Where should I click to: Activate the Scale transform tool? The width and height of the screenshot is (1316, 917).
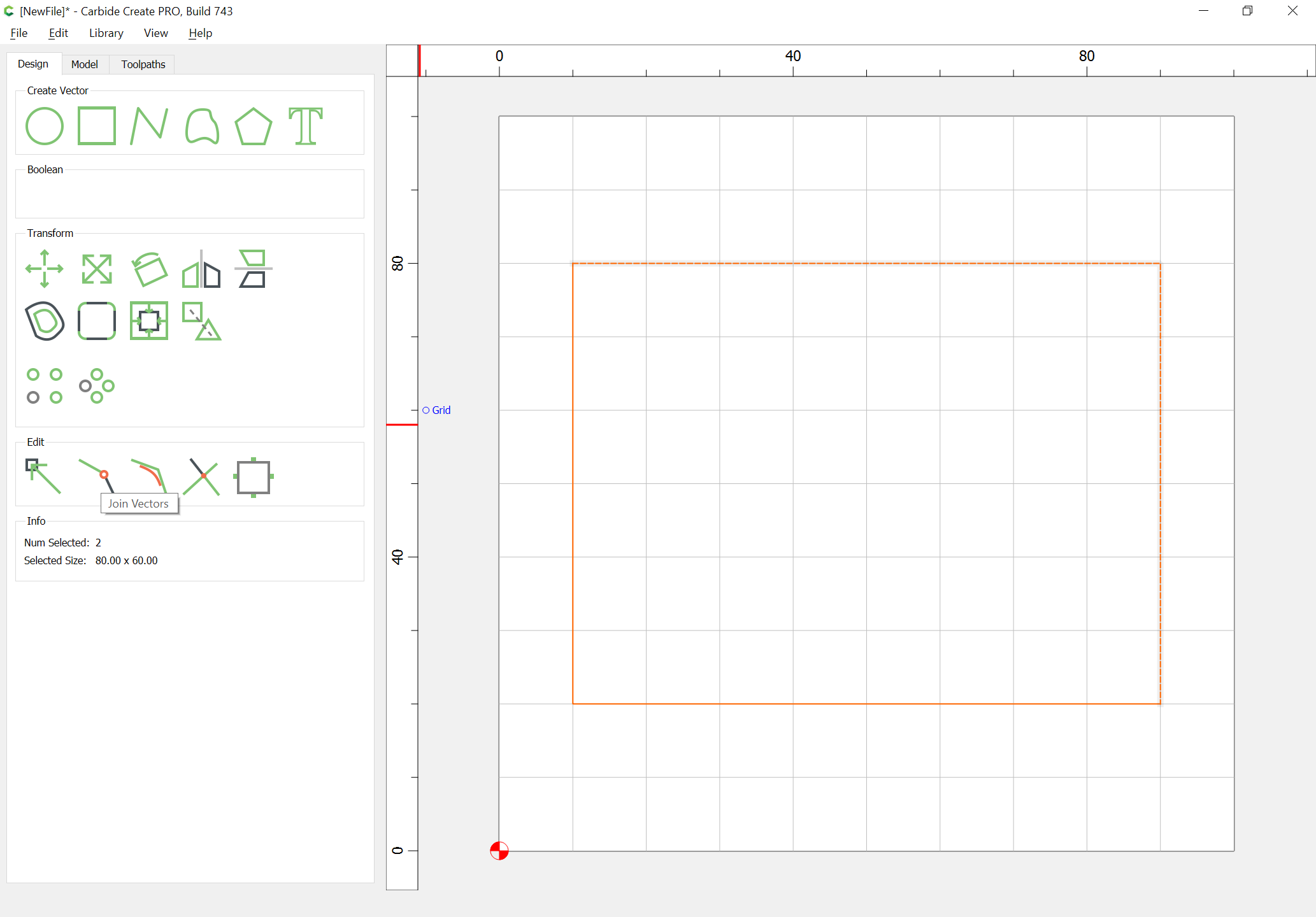click(x=97, y=269)
